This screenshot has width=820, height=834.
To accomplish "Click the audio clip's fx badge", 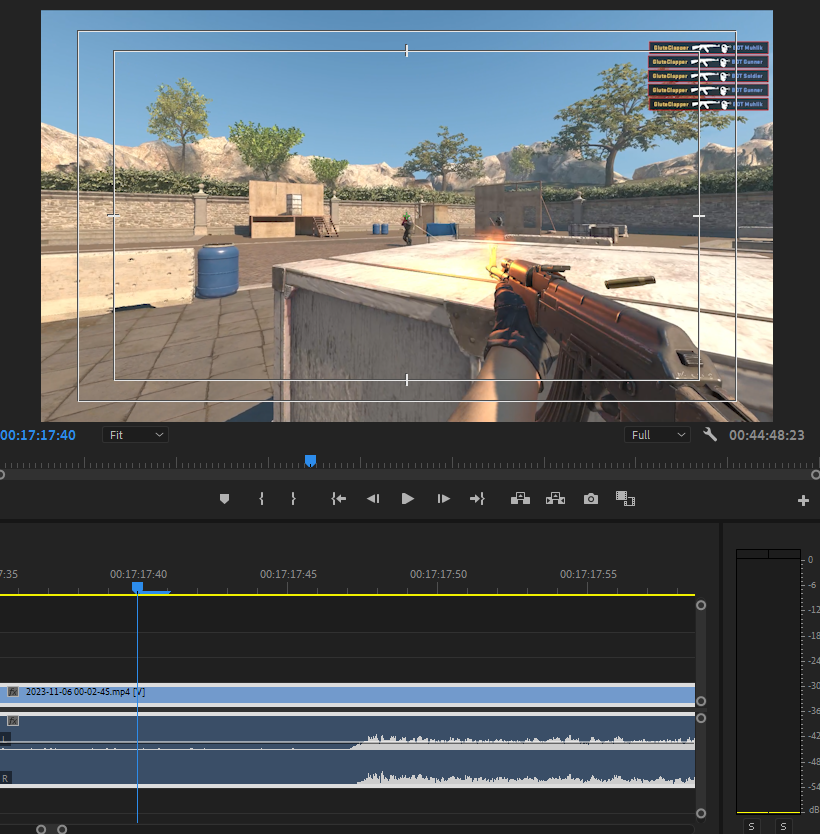I will [x=13, y=721].
